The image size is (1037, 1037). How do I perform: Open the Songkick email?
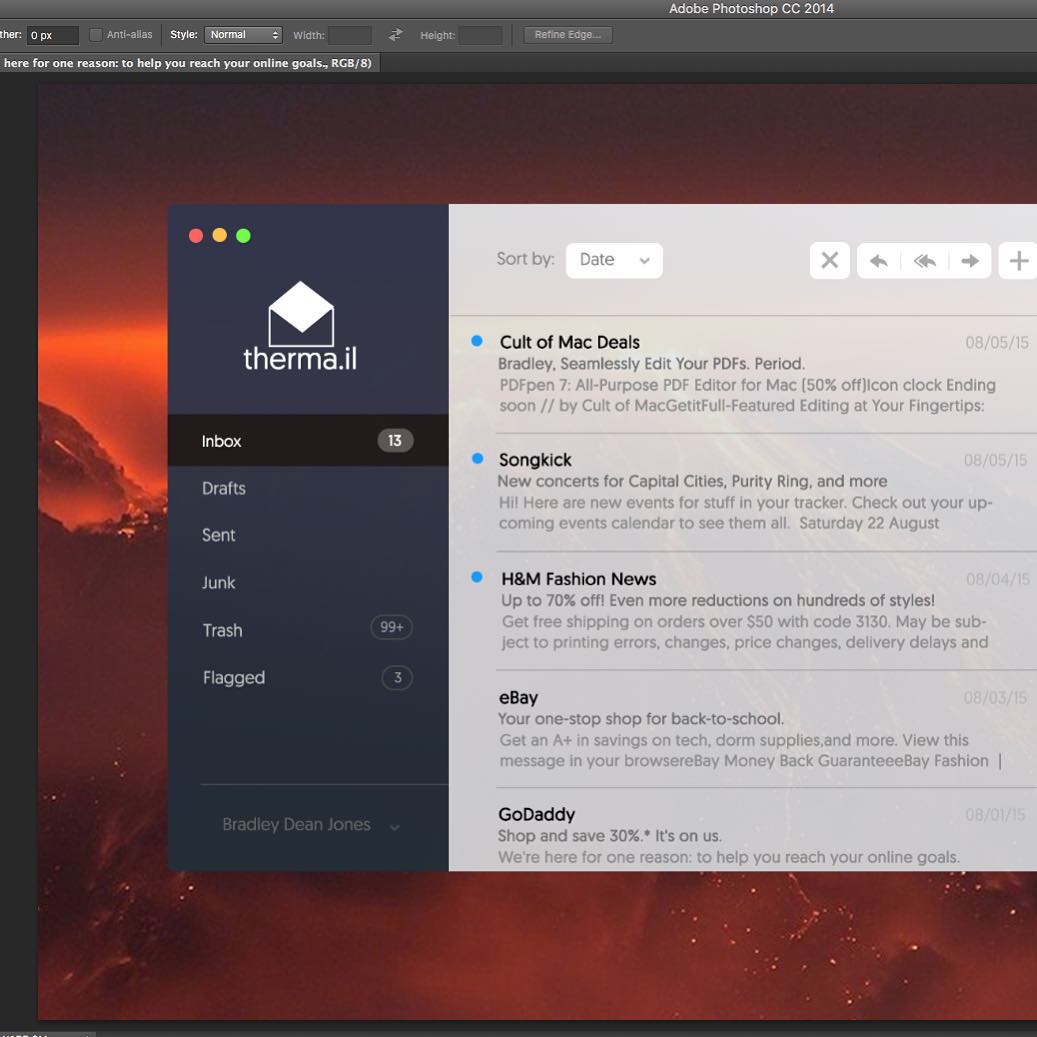(744, 492)
